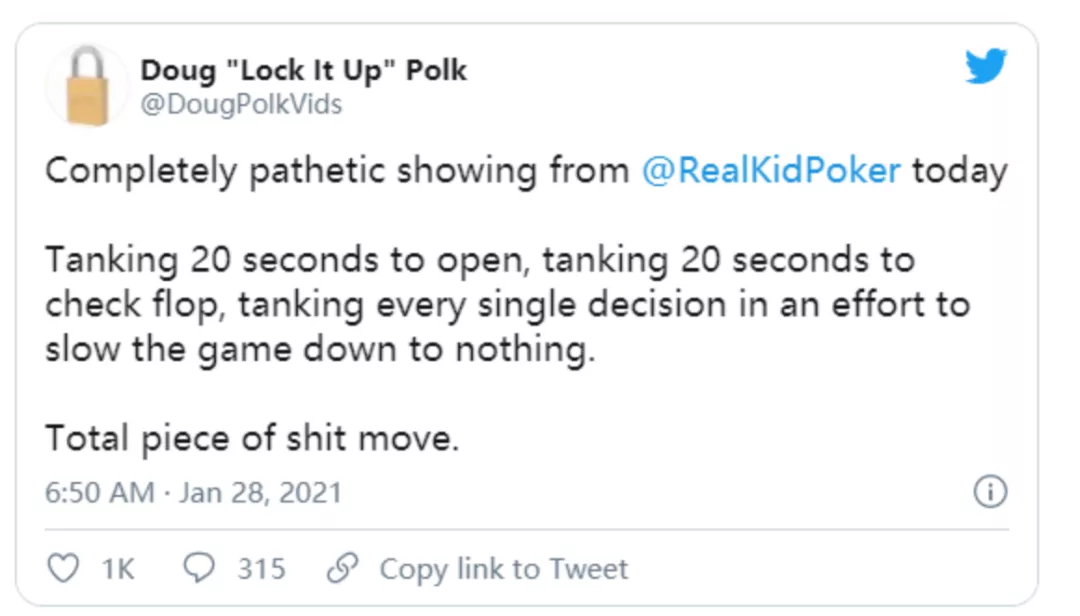The width and height of the screenshot is (1080, 616).
Task: Click the 1K likes count
Action: pos(118,569)
